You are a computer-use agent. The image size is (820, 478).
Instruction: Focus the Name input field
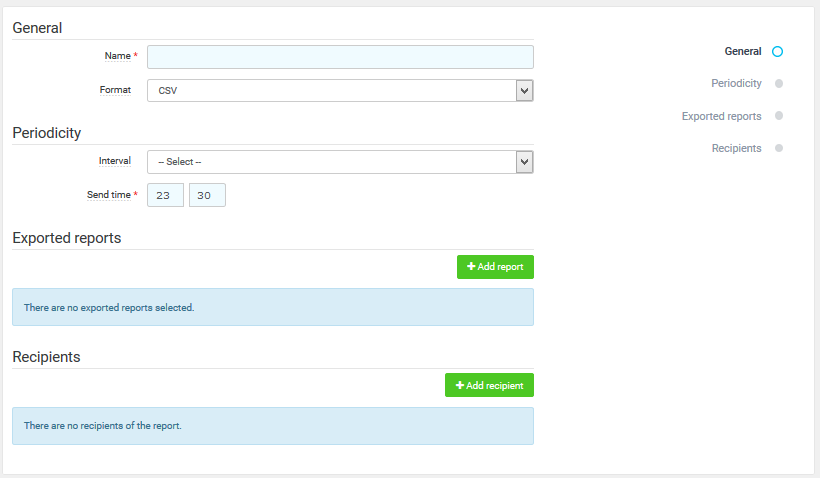(x=340, y=57)
